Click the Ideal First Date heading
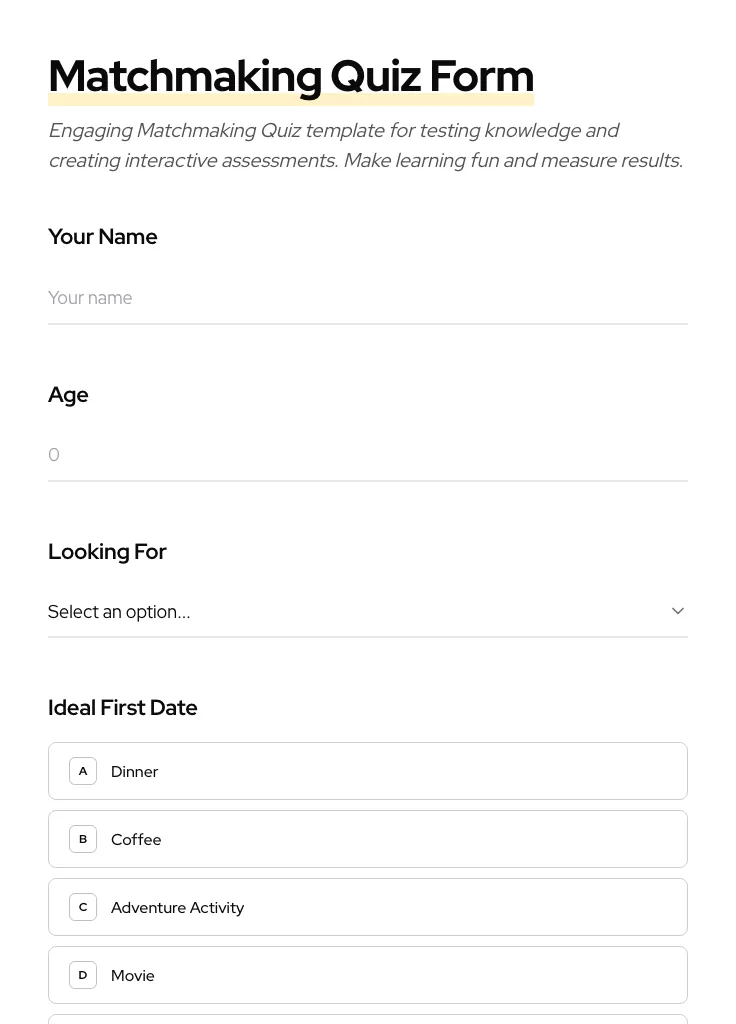Image resolution: width=736 pixels, height=1024 pixels. [x=123, y=707]
